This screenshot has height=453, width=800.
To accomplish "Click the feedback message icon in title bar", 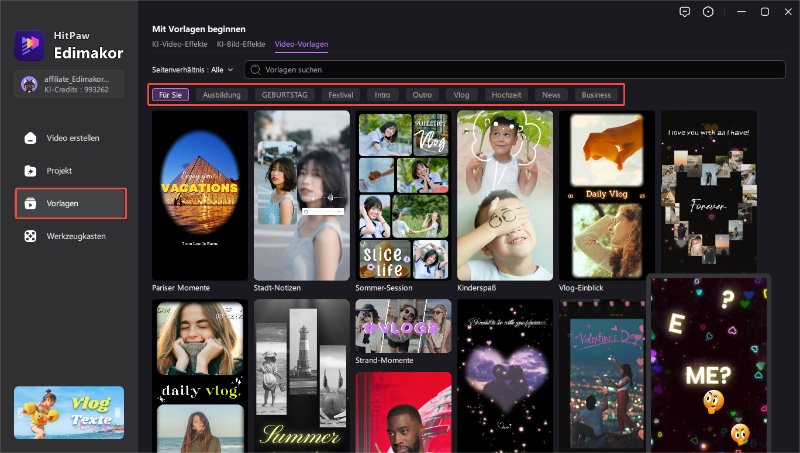I will 684,12.
